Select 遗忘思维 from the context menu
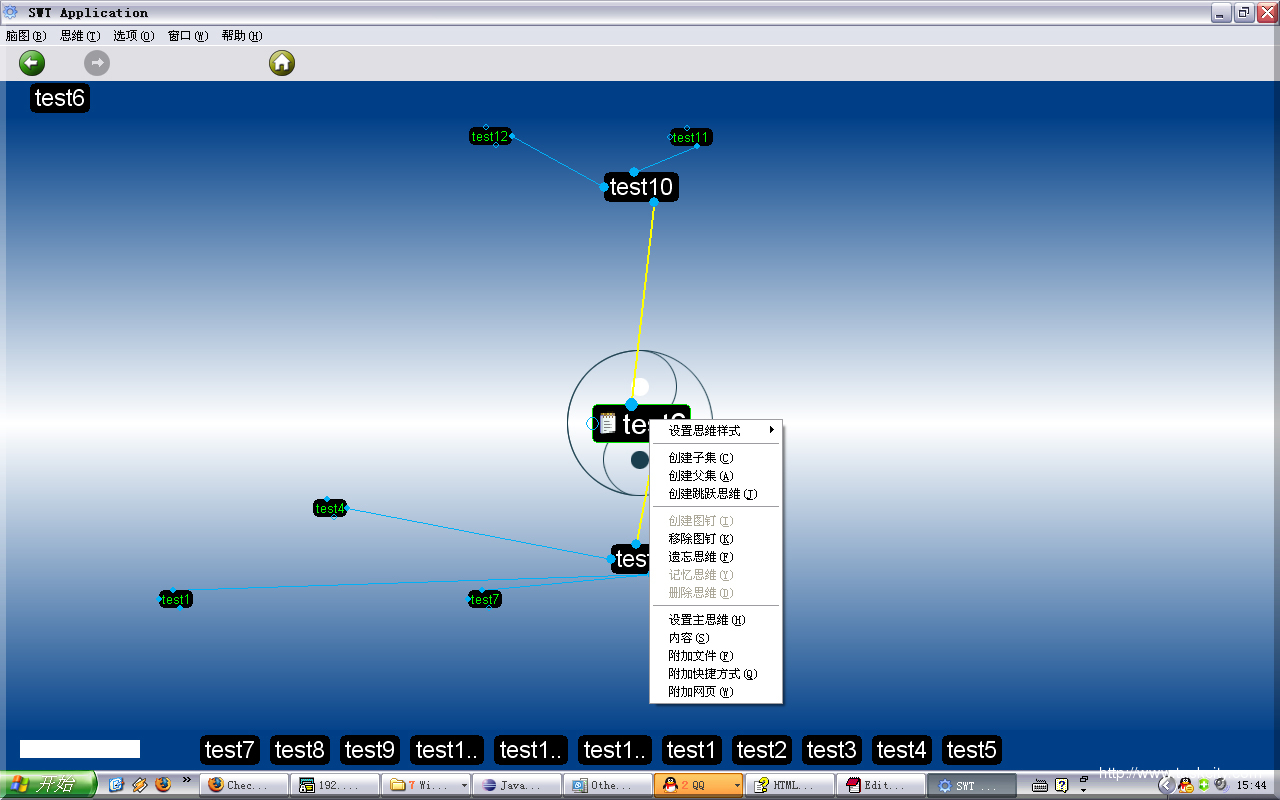Screen dimensions: 1280x800 coord(700,557)
